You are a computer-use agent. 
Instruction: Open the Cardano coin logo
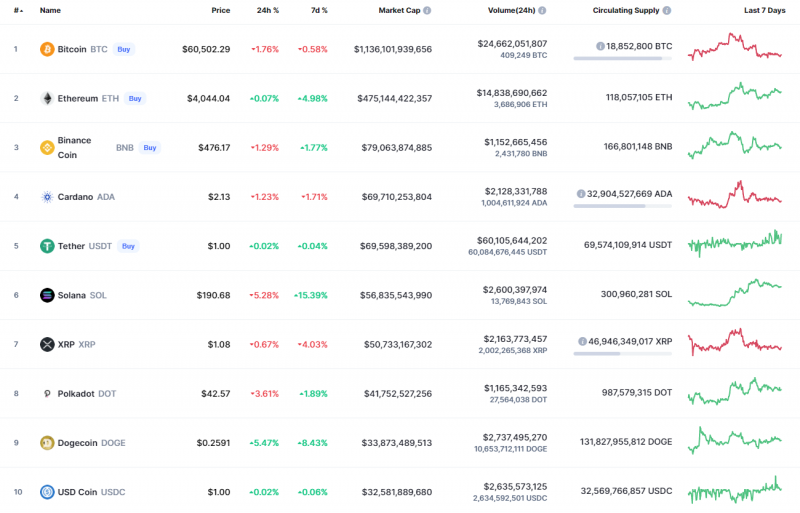(x=47, y=197)
